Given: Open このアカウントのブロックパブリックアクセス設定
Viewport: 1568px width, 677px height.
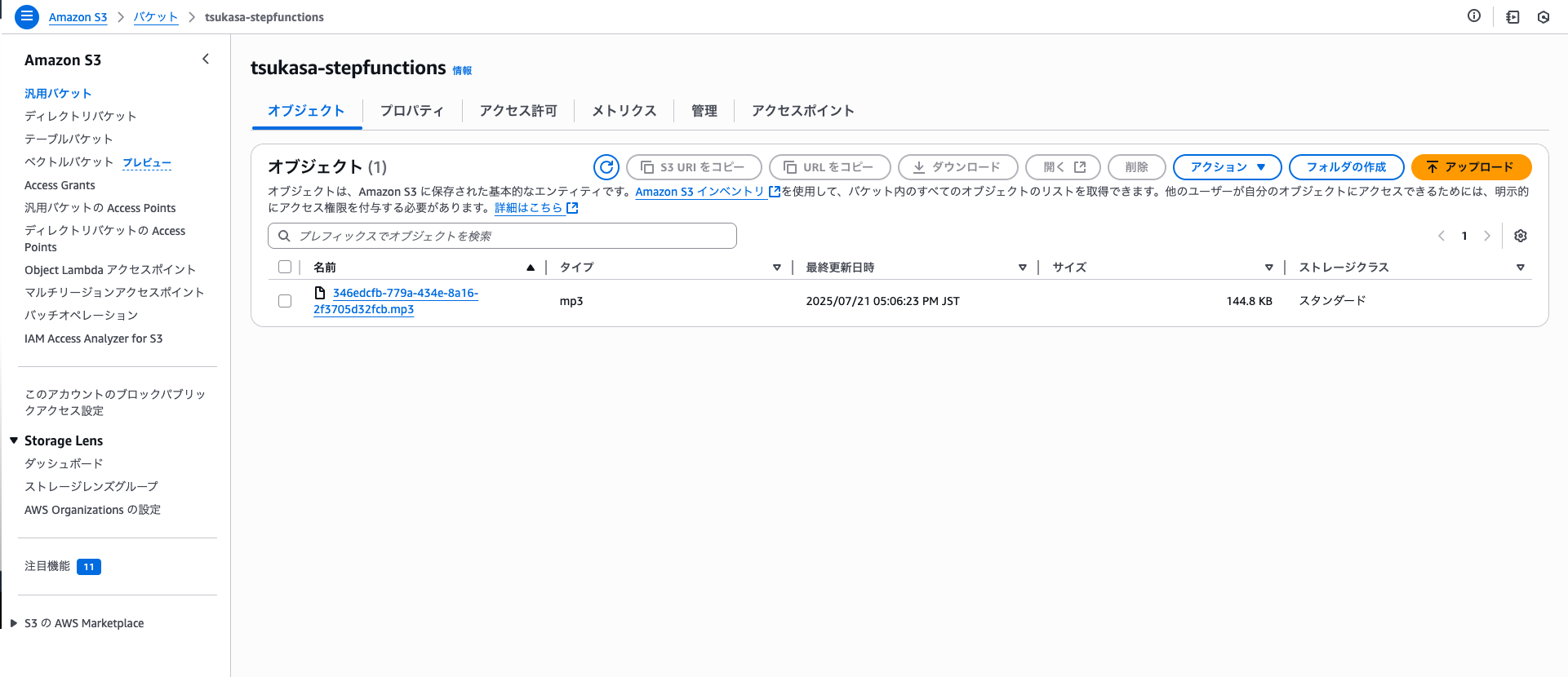Looking at the screenshot, I should tap(115, 402).
